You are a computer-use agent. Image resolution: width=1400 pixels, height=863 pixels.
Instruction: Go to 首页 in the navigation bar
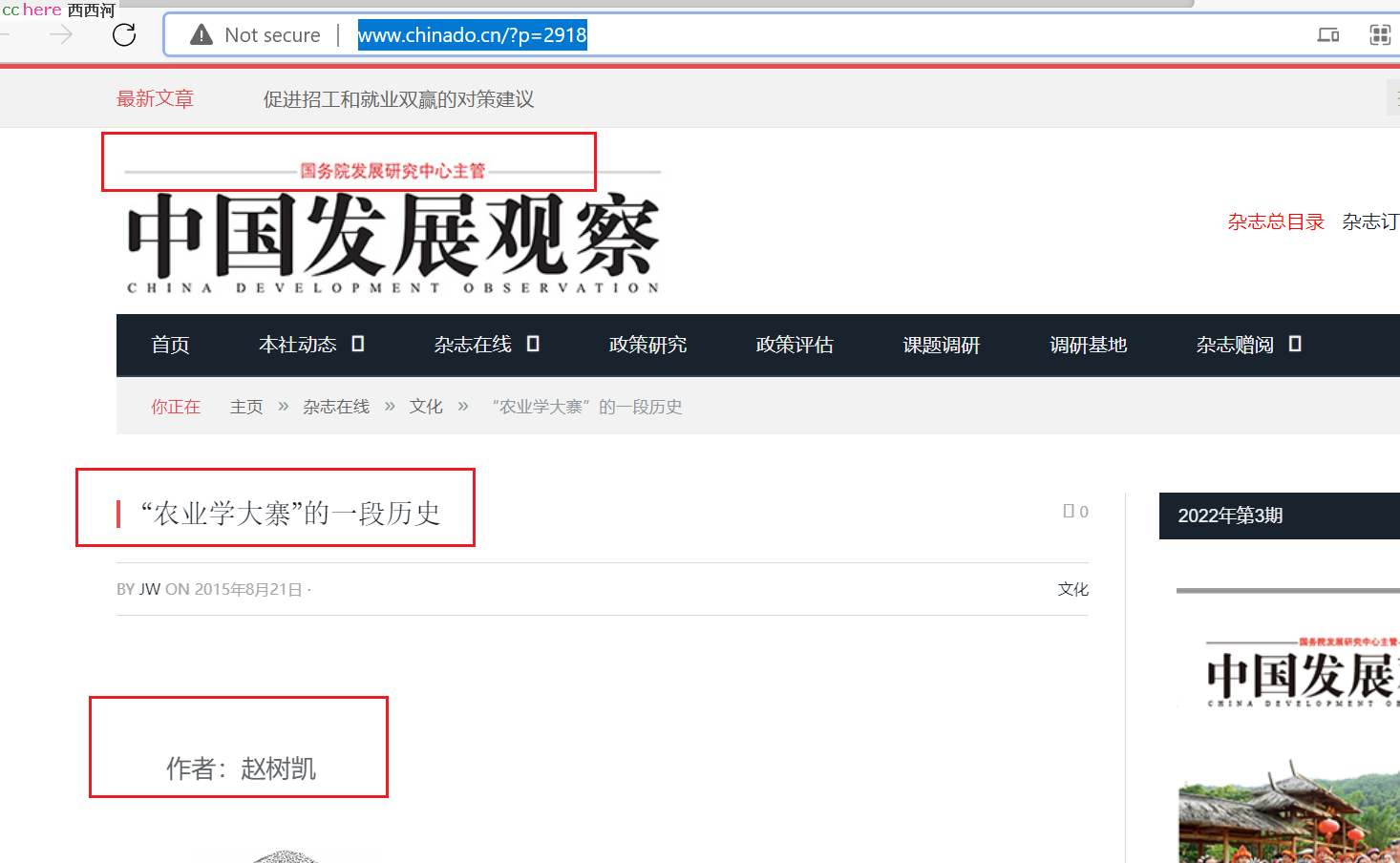click(x=170, y=345)
